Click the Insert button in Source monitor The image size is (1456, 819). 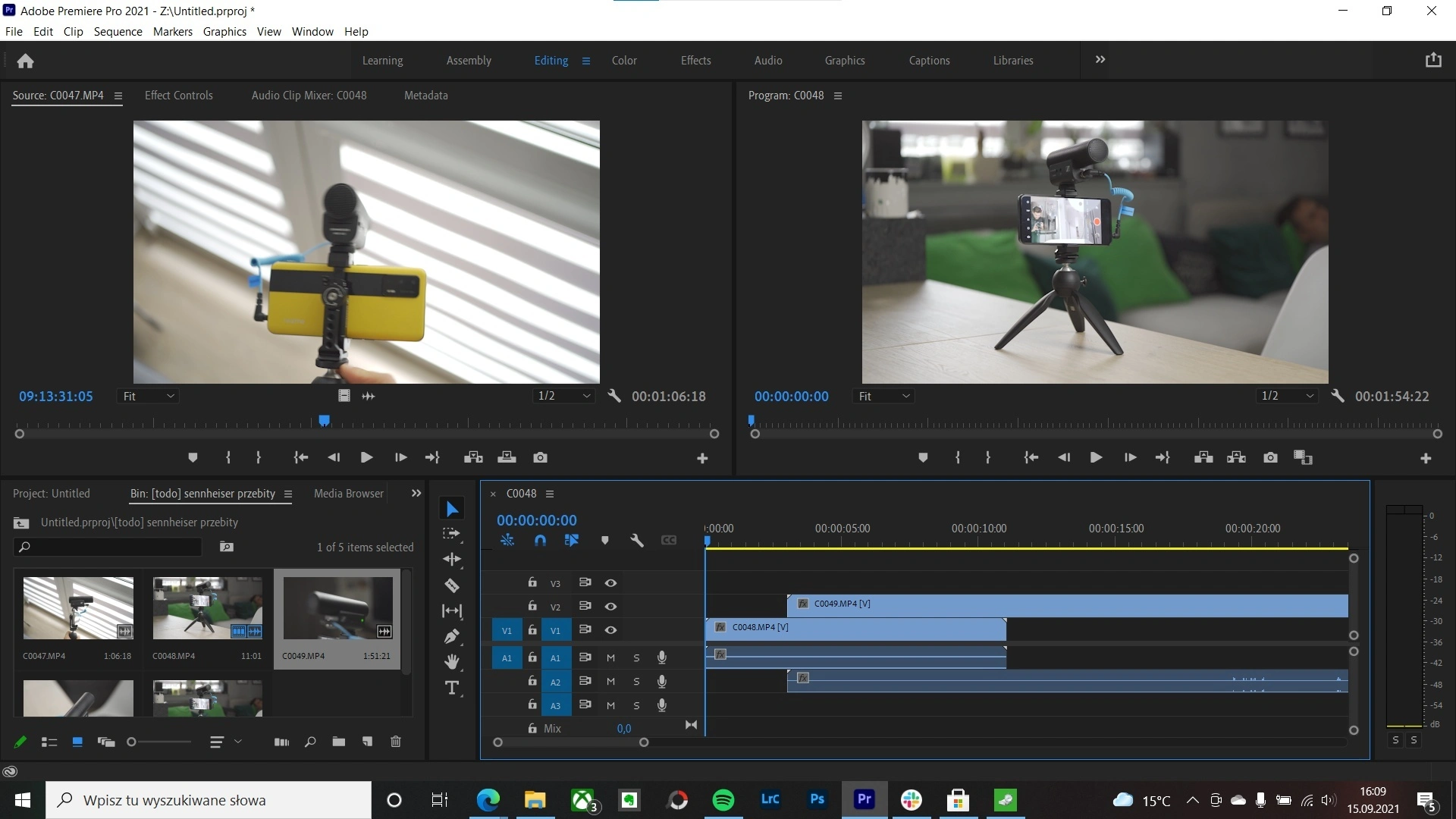pos(473,457)
